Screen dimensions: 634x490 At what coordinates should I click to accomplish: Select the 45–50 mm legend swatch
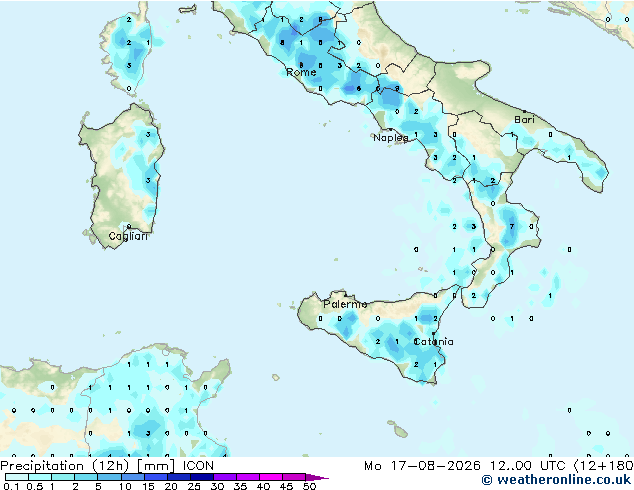[x=294, y=477]
